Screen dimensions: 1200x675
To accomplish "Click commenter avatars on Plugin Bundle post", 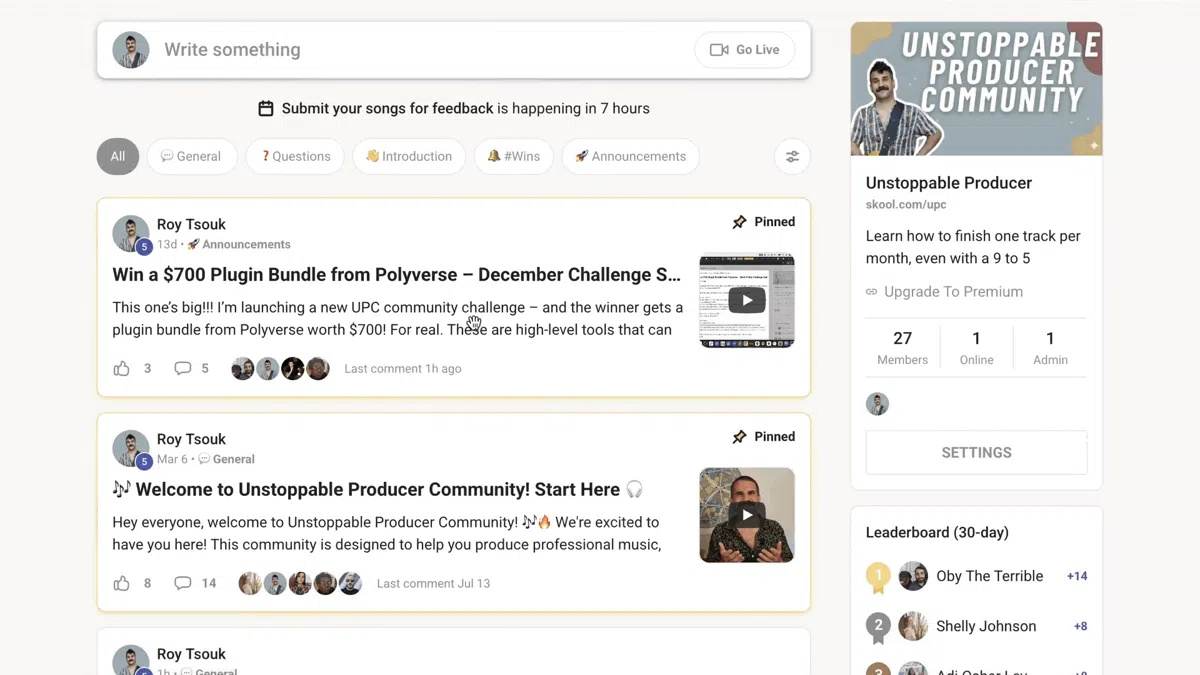I will tap(280, 368).
